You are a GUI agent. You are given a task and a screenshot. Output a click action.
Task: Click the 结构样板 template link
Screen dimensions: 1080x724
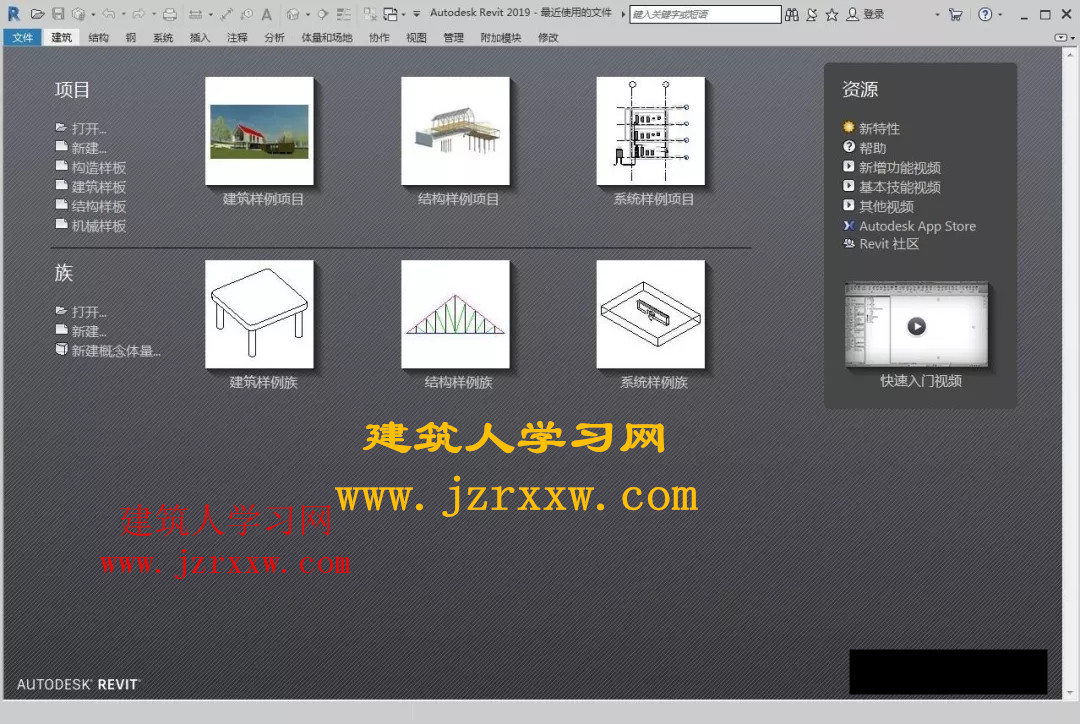[x=91, y=205]
